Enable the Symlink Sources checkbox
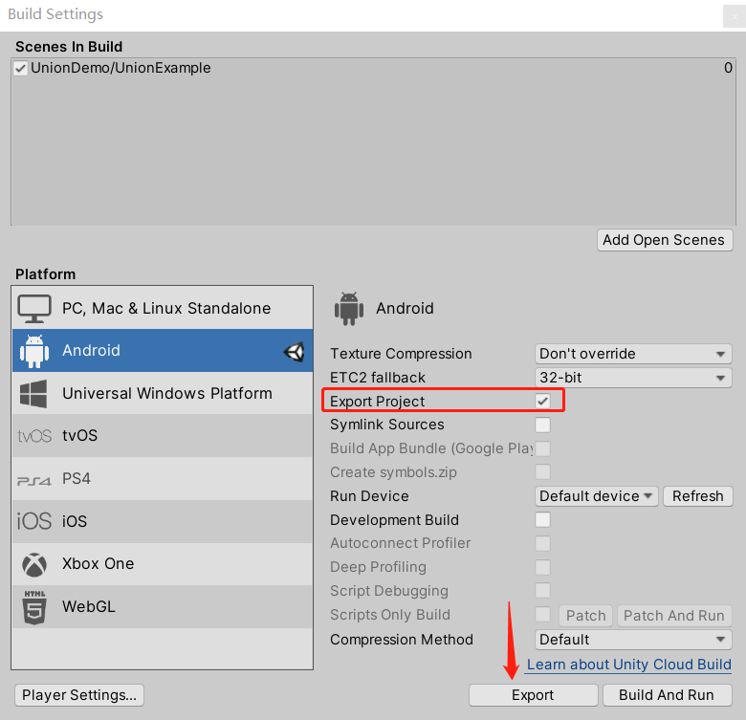Viewport: 746px width, 720px height. click(543, 425)
